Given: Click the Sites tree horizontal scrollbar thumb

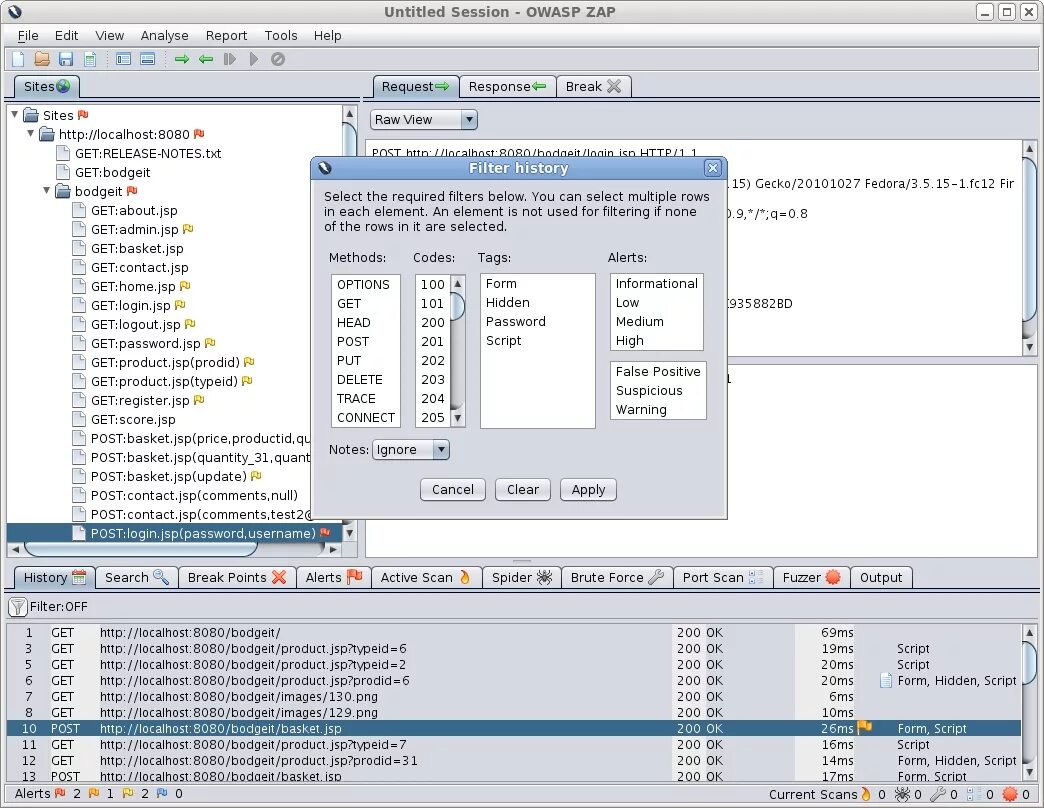Looking at the screenshot, I should 140,549.
